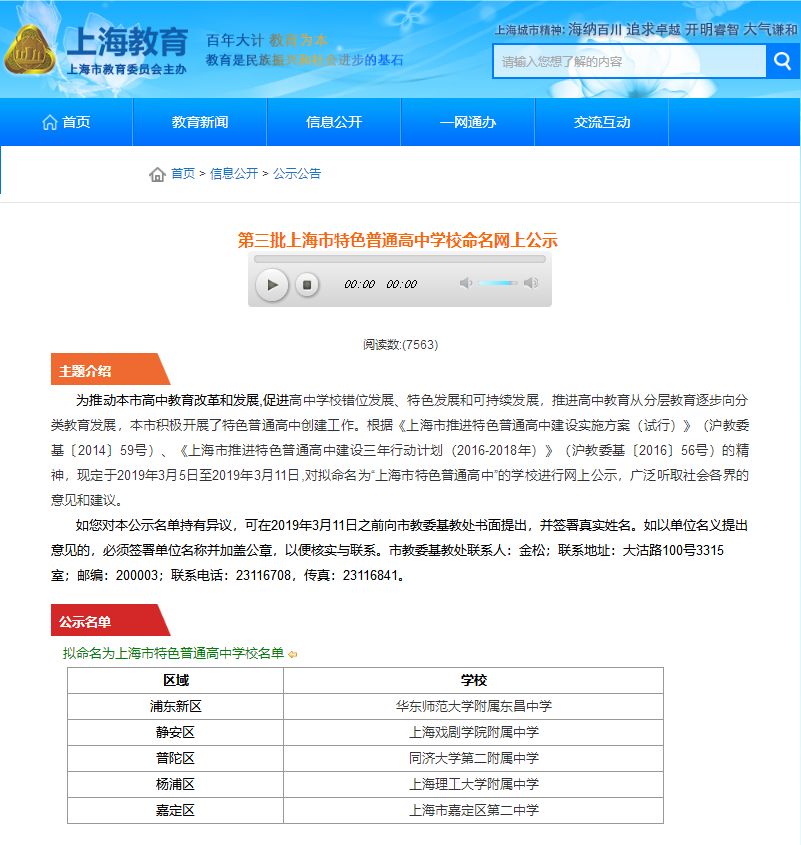Open the 教育新闻 navigation menu

(199, 121)
